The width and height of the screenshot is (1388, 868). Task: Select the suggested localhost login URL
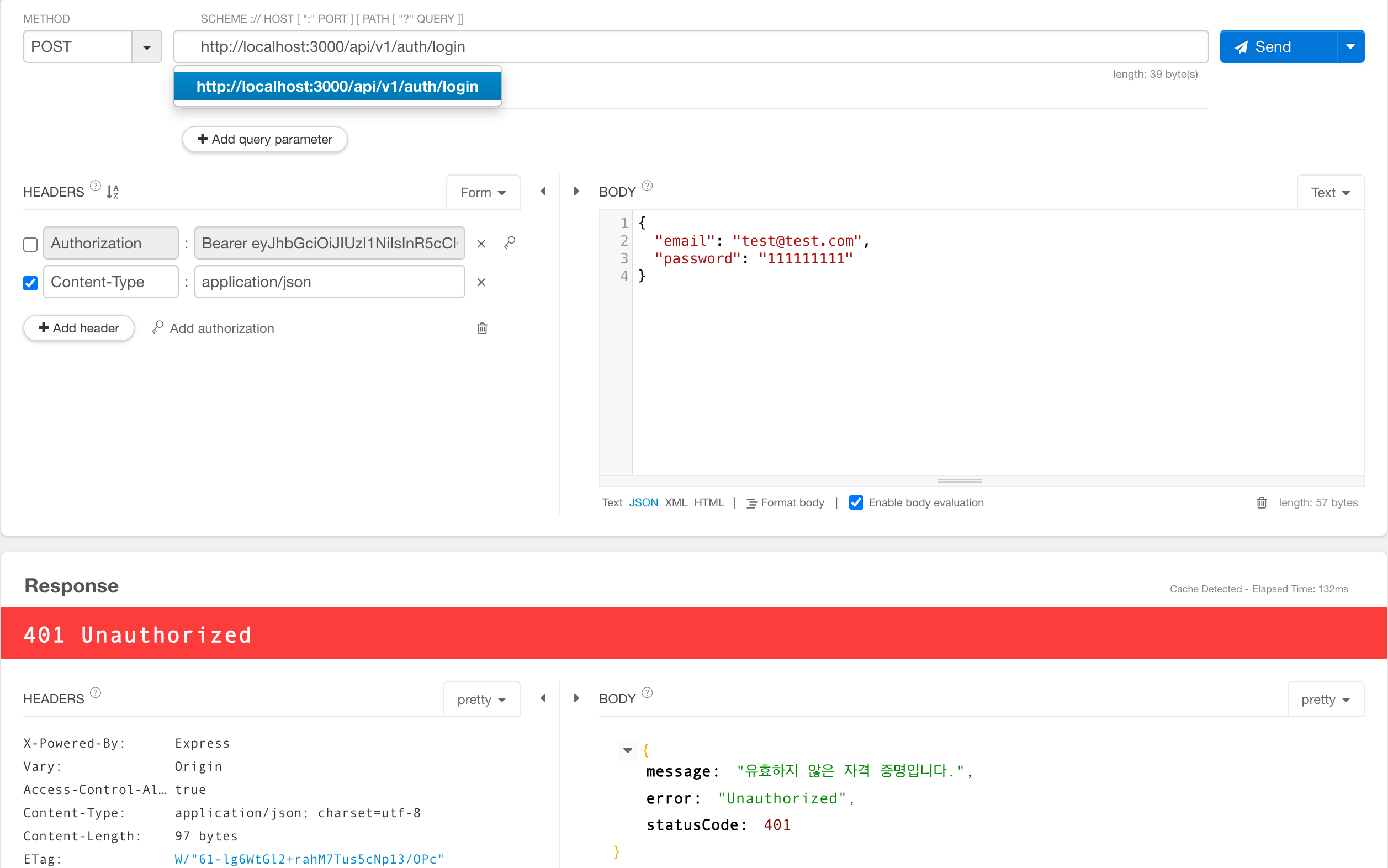[x=337, y=86]
